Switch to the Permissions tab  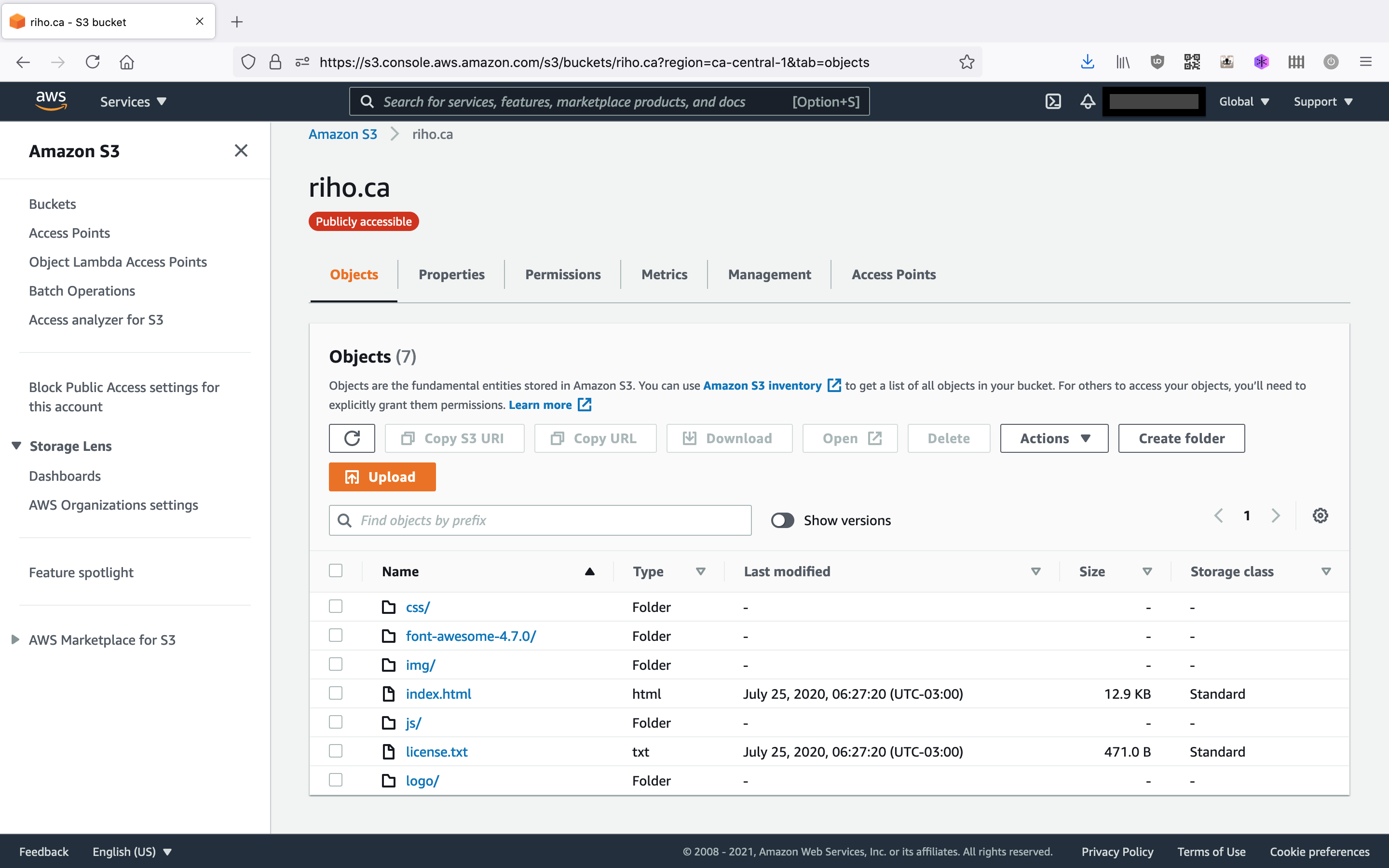tap(562, 274)
